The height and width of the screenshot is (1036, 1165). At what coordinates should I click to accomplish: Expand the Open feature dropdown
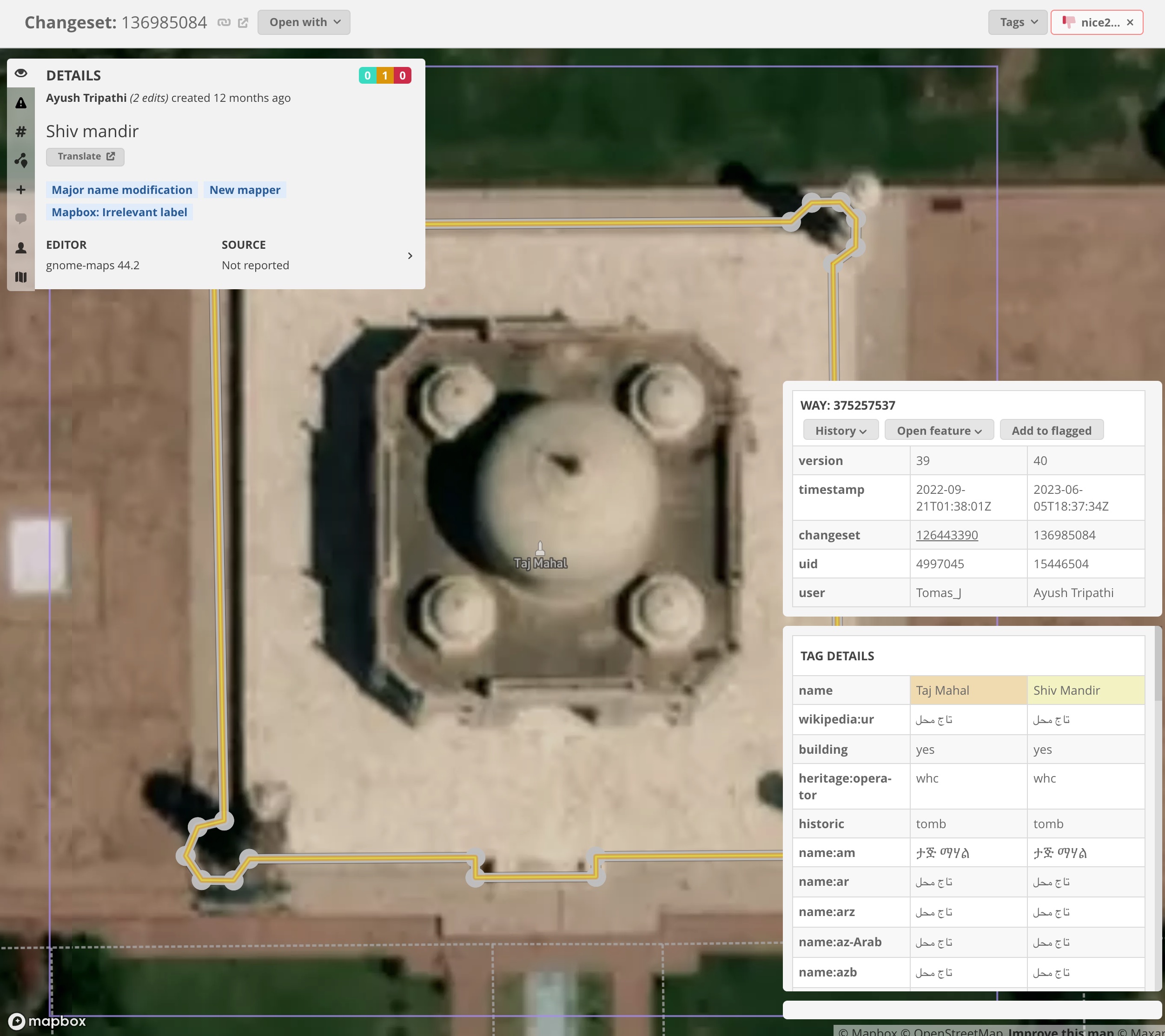[x=939, y=431]
